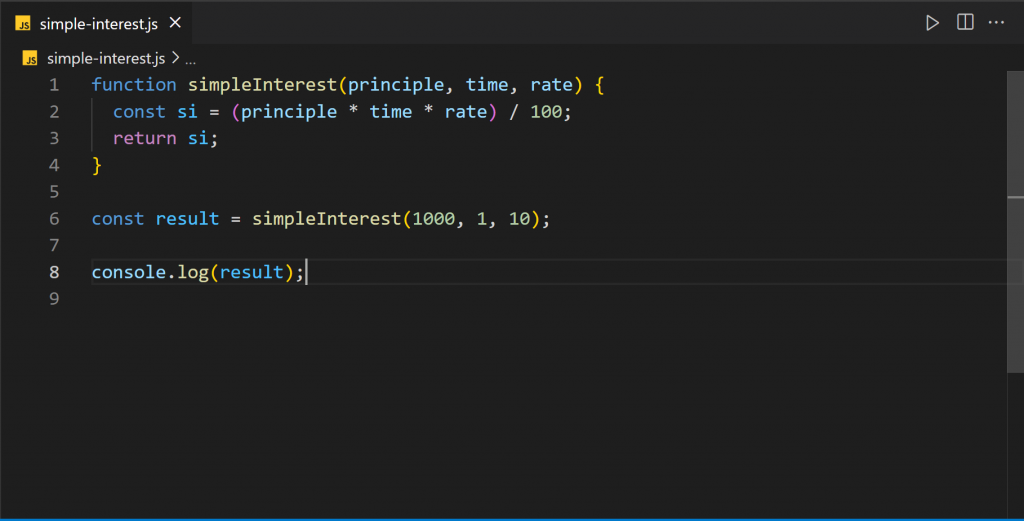Expand the breadcrumb ellipsis symbol list
The width and height of the screenshot is (1024, 521).
click(190, 61)
